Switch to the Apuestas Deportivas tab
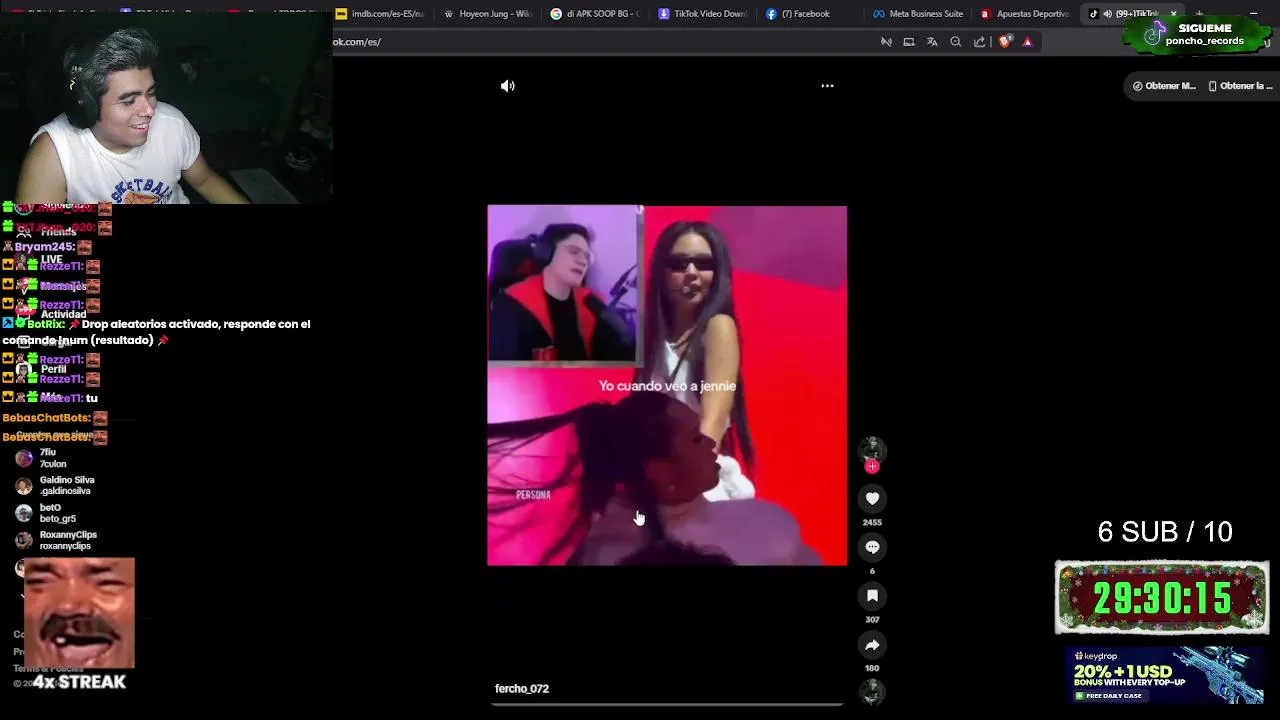 (1025, 14)
